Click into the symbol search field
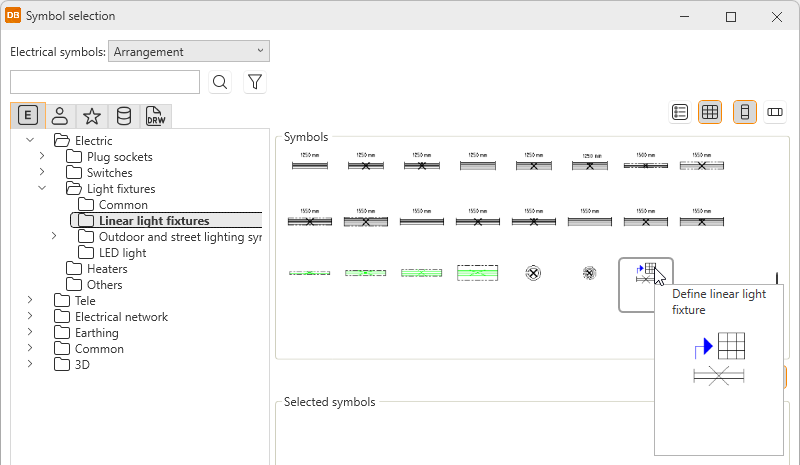This screenshot has width=800, height=465. point(104,82)
